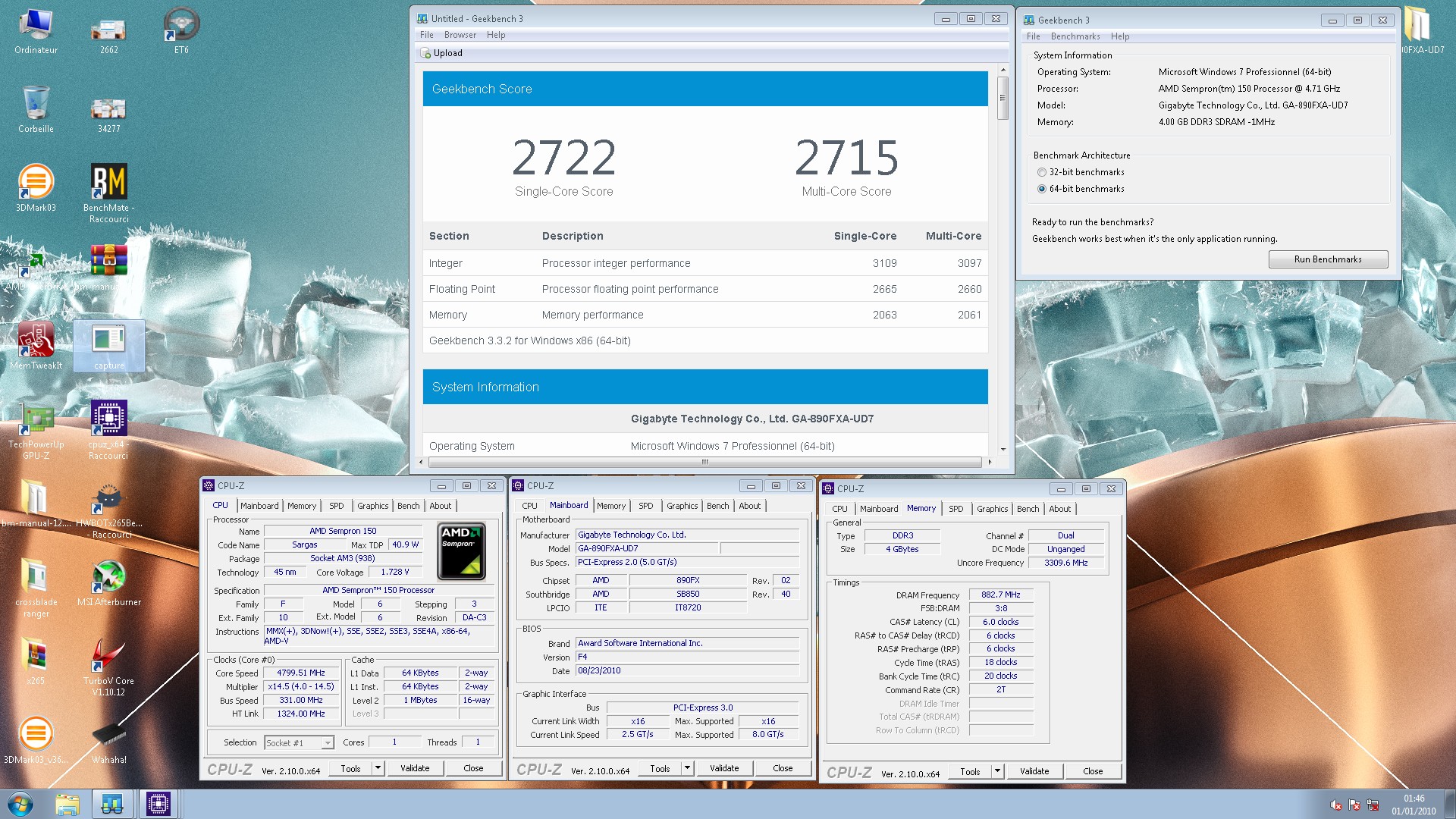Screen dimensions: 1456x819
Task: Launch 3DMark03 from the desktop
Action: pyautogui.click(x=36, y=188)
